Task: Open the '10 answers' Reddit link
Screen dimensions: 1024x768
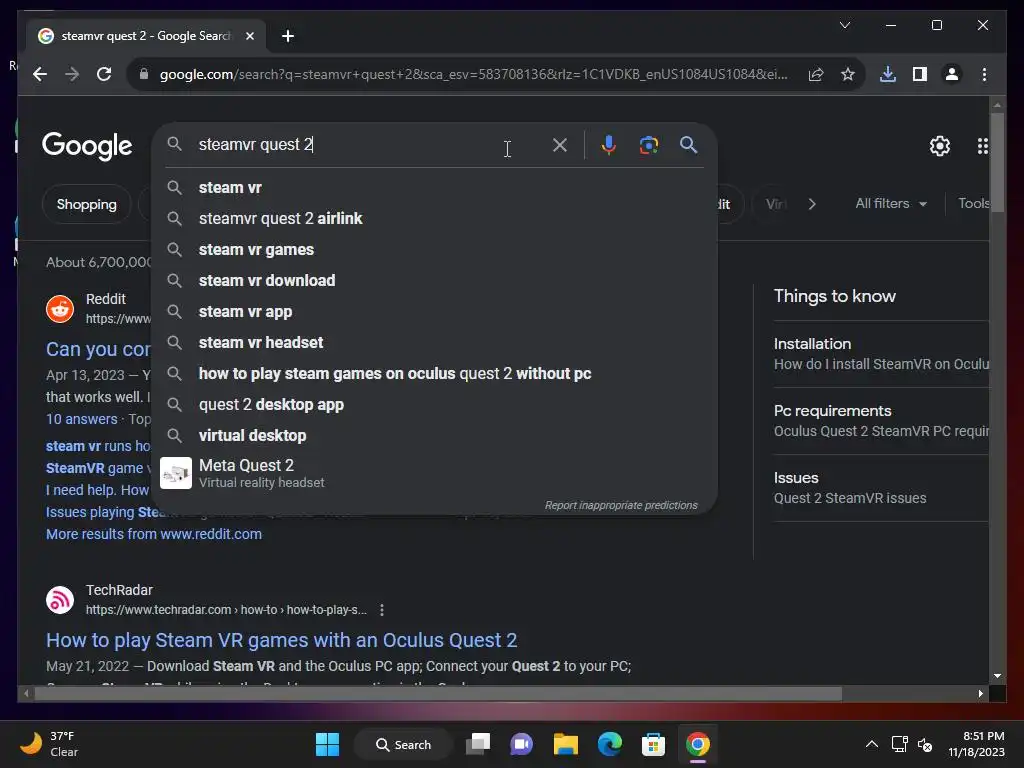Action: pos(82,419)
